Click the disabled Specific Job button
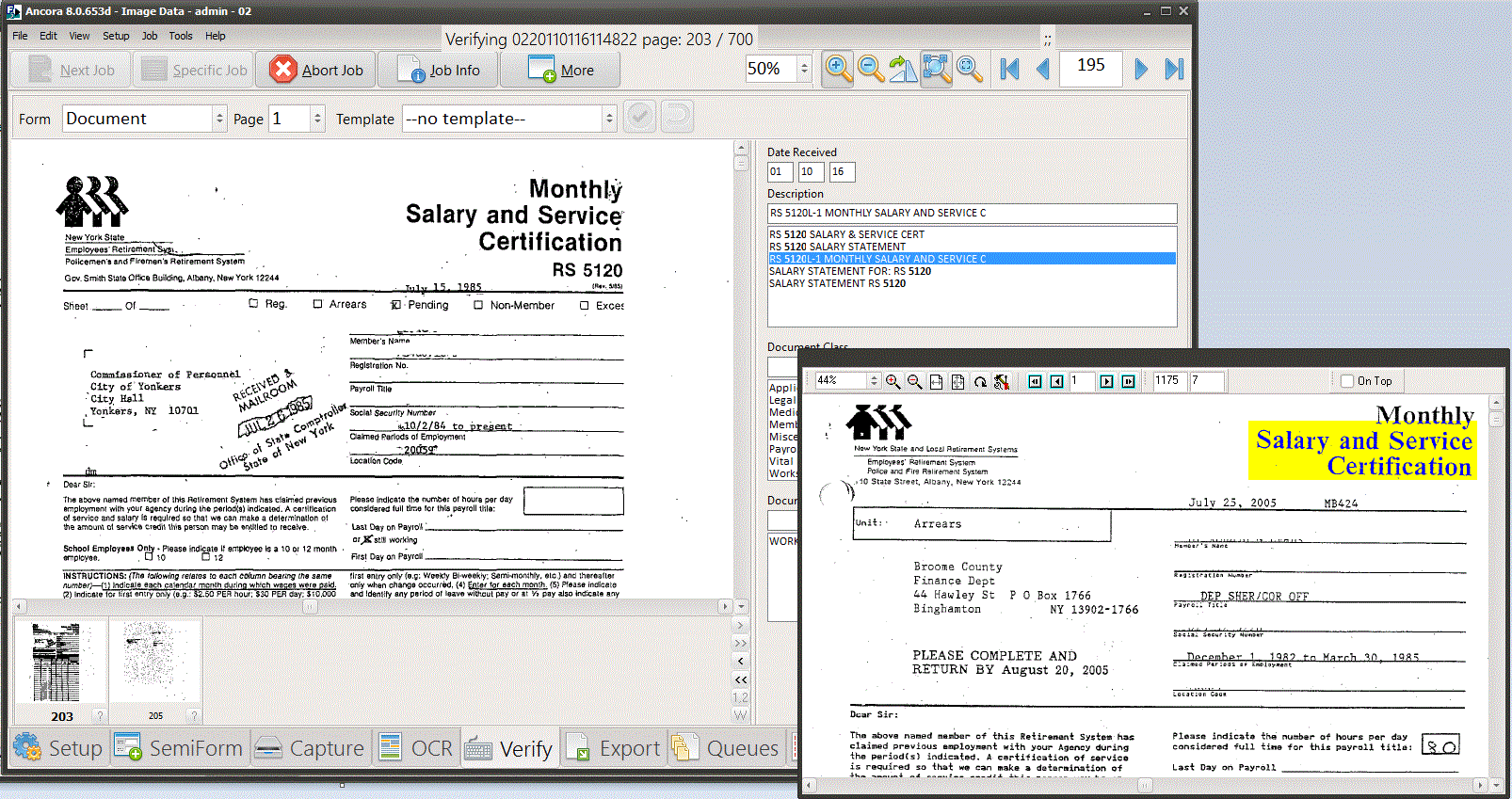This screenshot has height=799, width=1512. click(x=195, y=70)
